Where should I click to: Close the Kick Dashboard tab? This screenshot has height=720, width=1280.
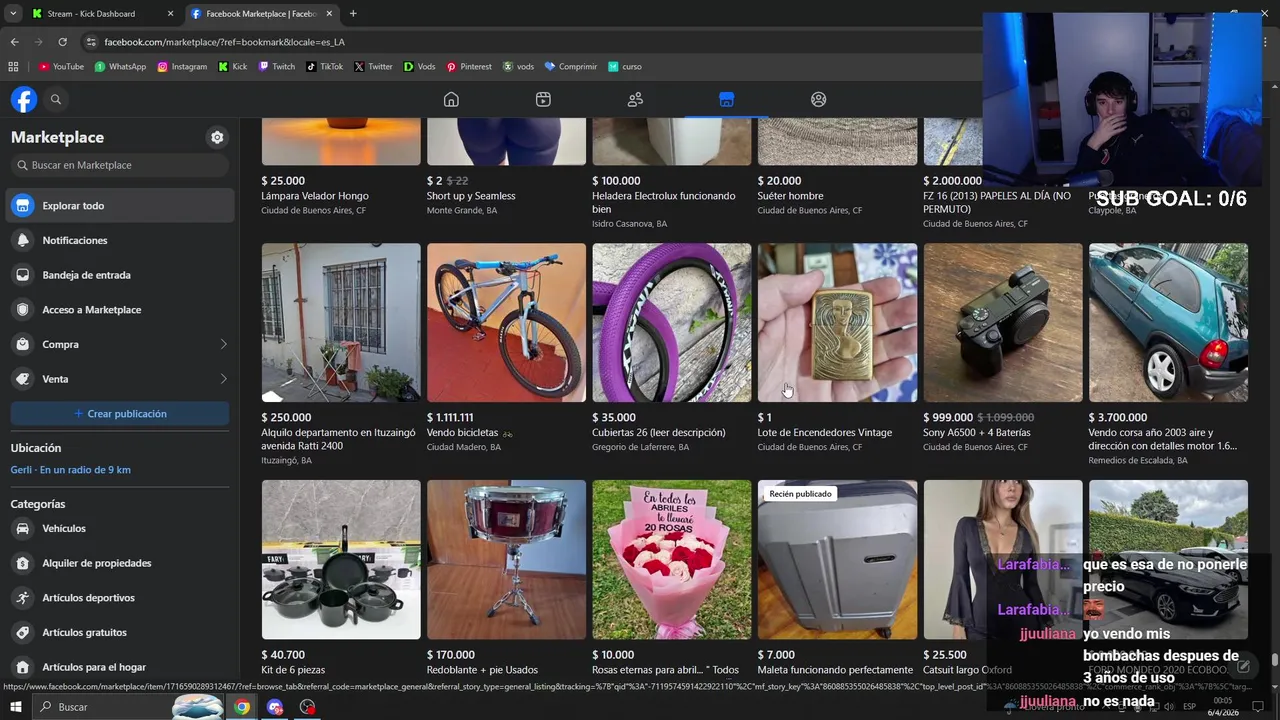(170, 14)
